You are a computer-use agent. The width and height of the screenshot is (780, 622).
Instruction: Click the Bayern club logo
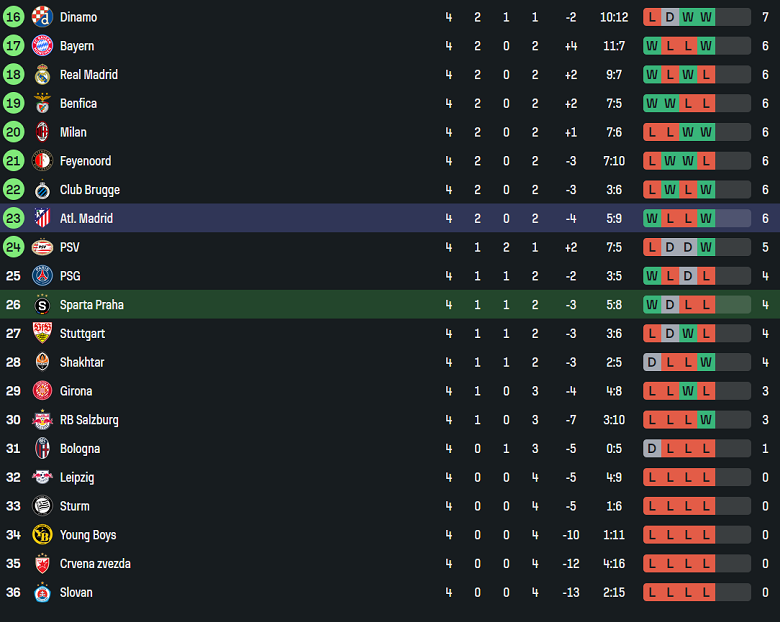(x=42, y=46)
